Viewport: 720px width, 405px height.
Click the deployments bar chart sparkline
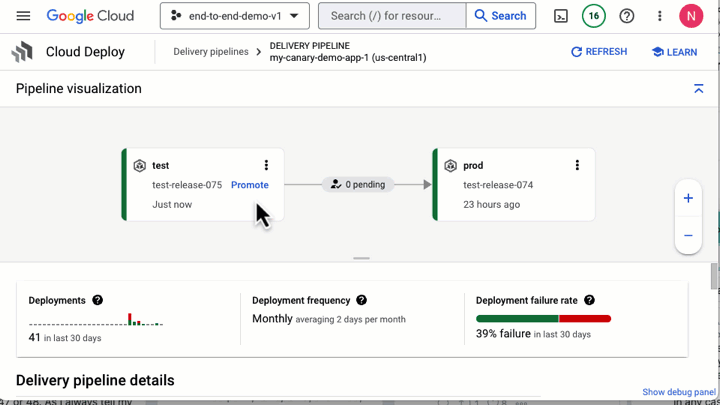[96, 320]
